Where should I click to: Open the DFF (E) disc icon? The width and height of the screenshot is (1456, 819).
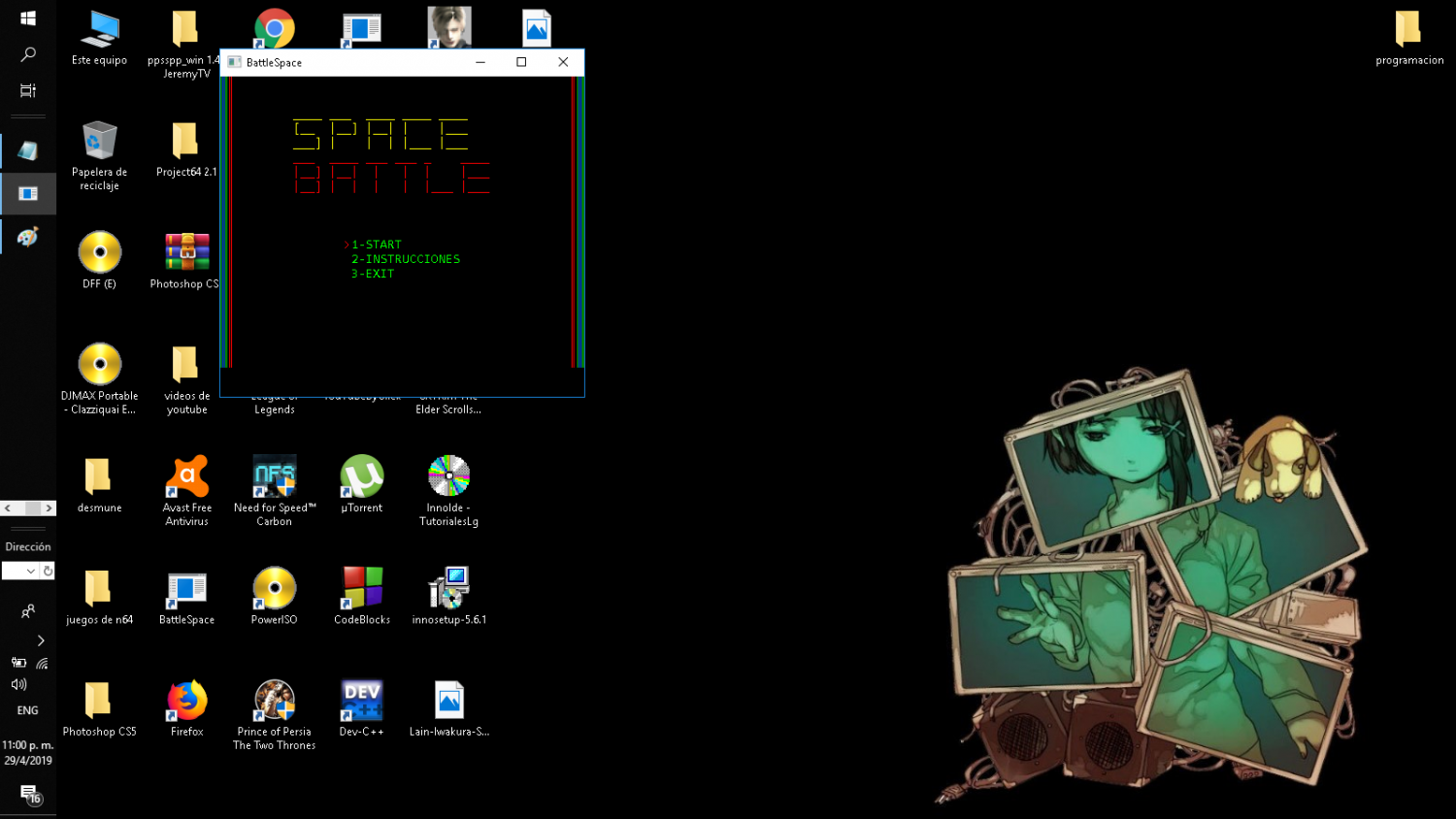pyautogui.click(x=99, y=260)
